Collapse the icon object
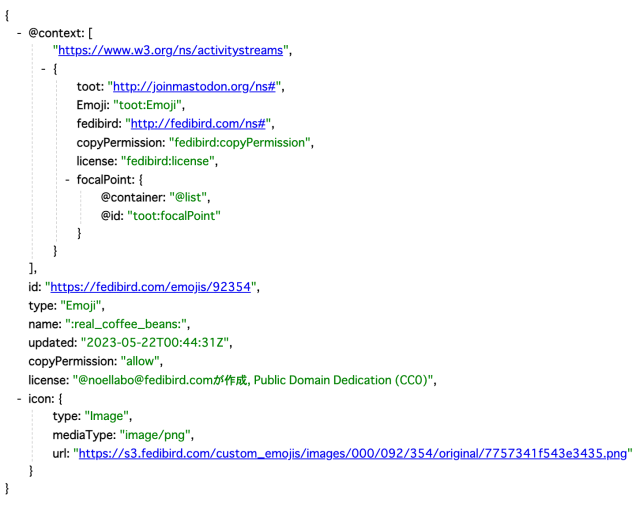 coord(20,398)
